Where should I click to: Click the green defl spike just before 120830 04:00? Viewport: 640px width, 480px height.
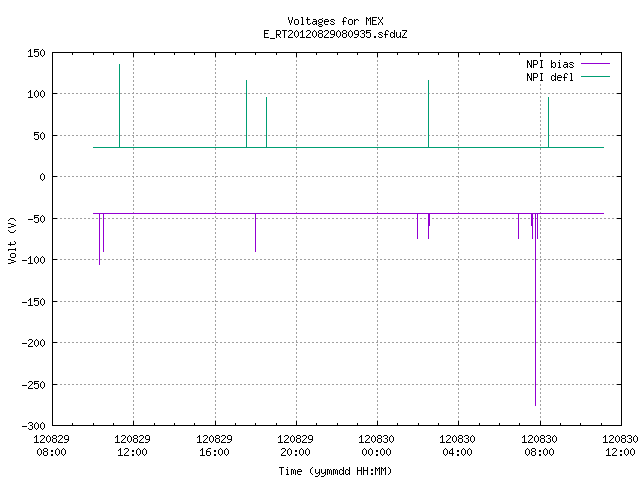pyautogui.click(x=429, y=114)
